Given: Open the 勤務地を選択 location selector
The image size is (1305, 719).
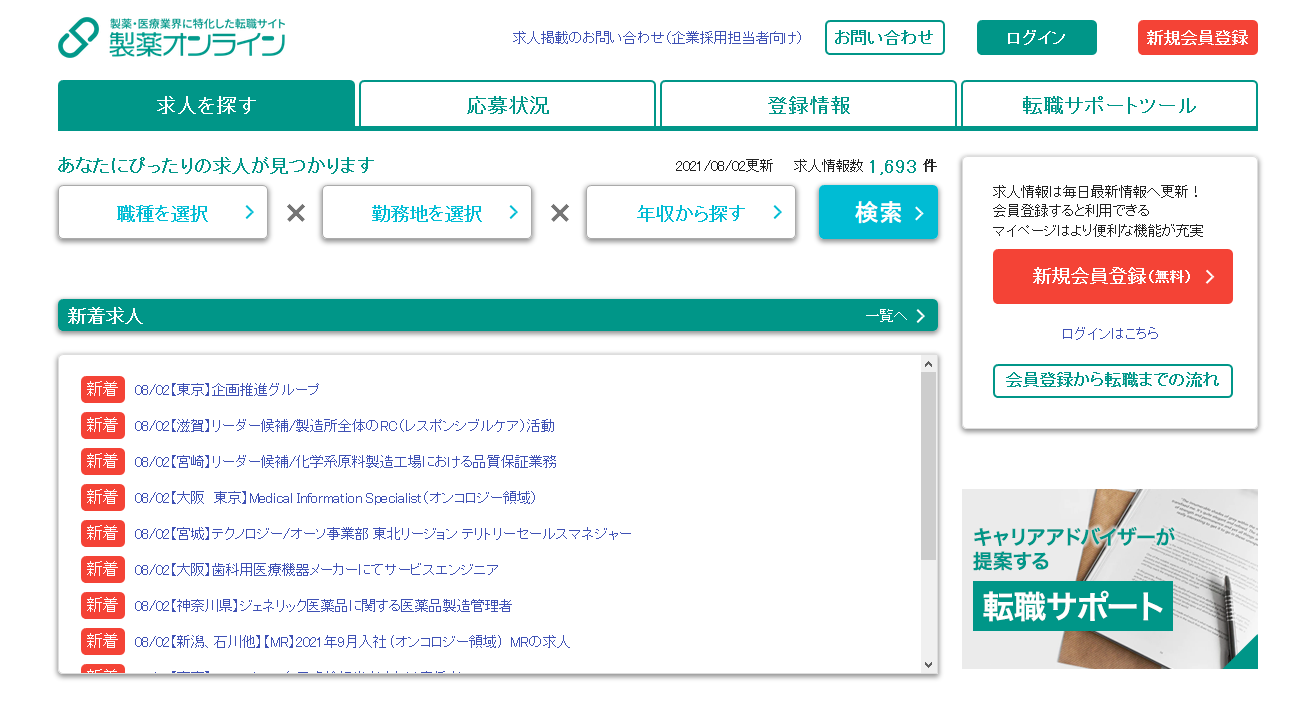Looking at the screenshot, I should (x=426, y=212).
